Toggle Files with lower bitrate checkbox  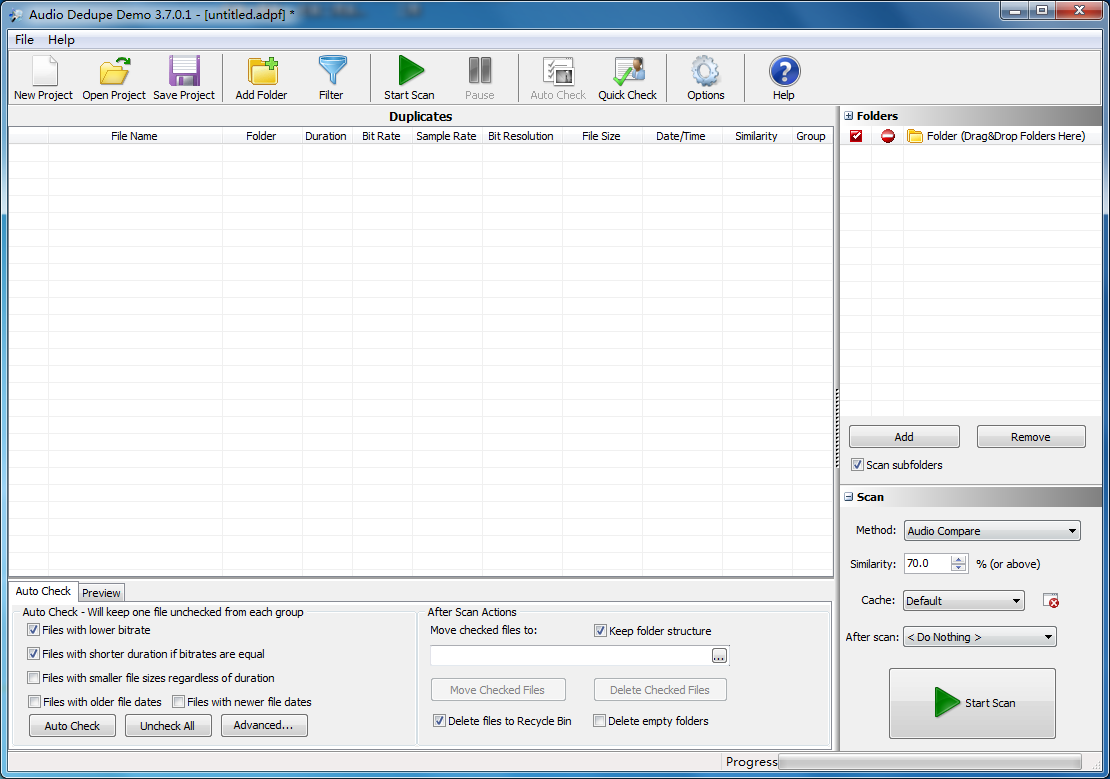point(33,630)
